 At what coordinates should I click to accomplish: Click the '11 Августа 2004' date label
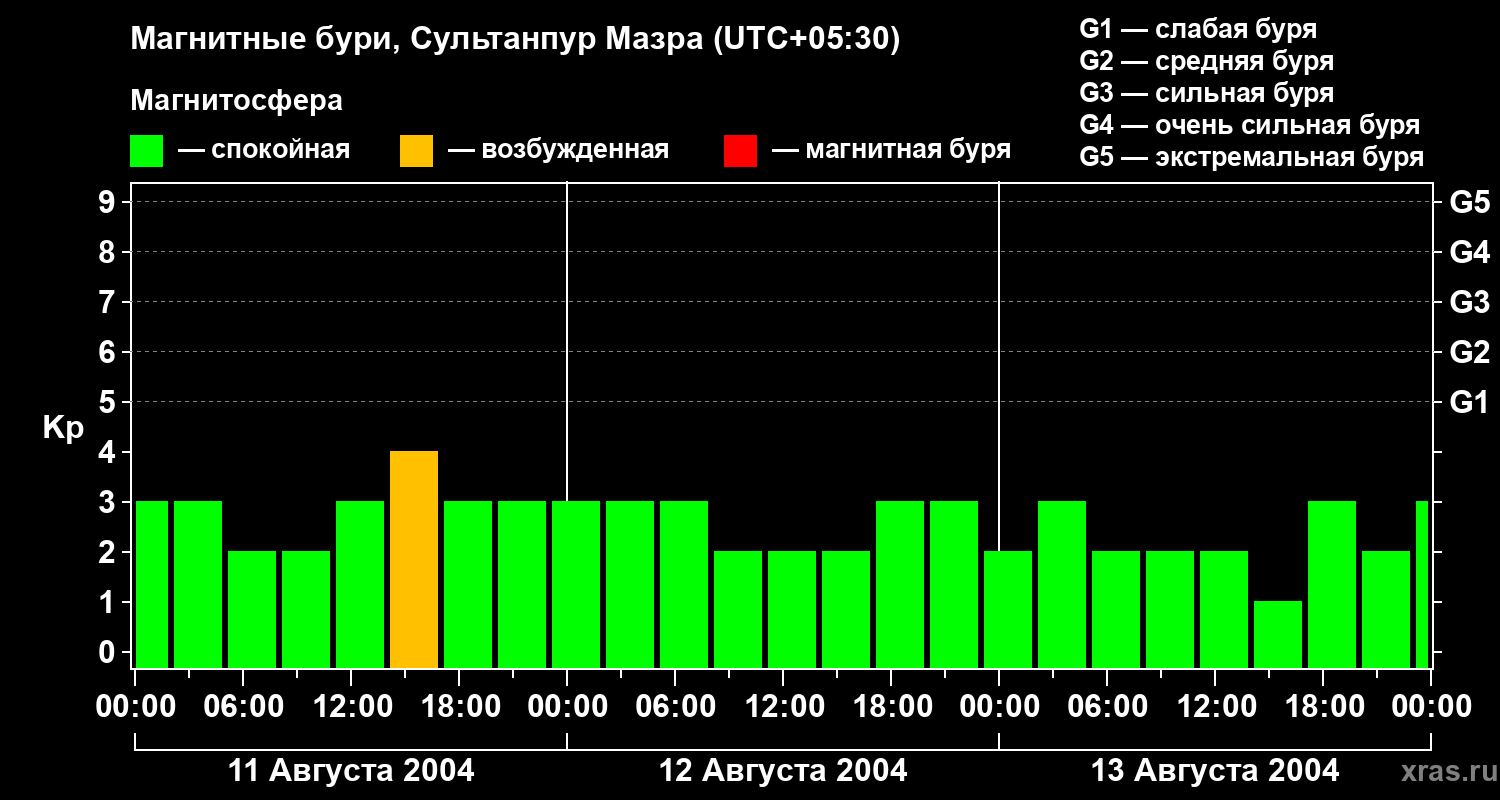(x=352, y=771)
